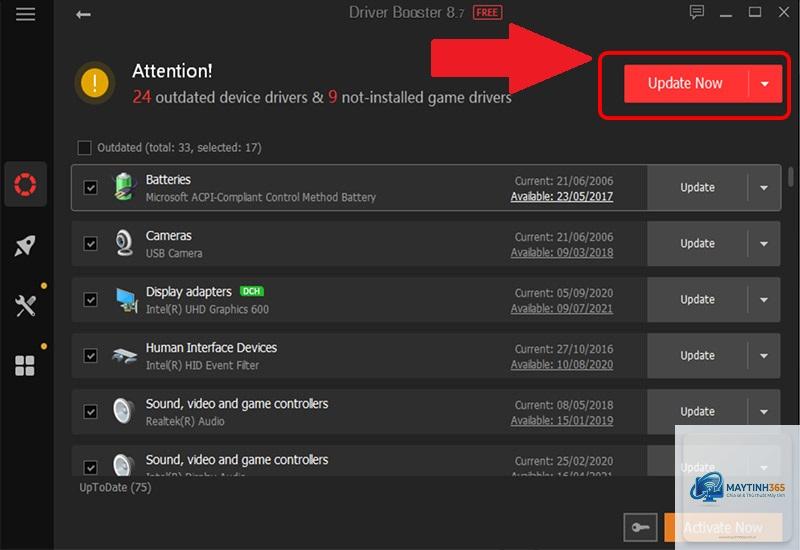Click the Batteries device icon
The image size is (800, 550).
(124, 187)
